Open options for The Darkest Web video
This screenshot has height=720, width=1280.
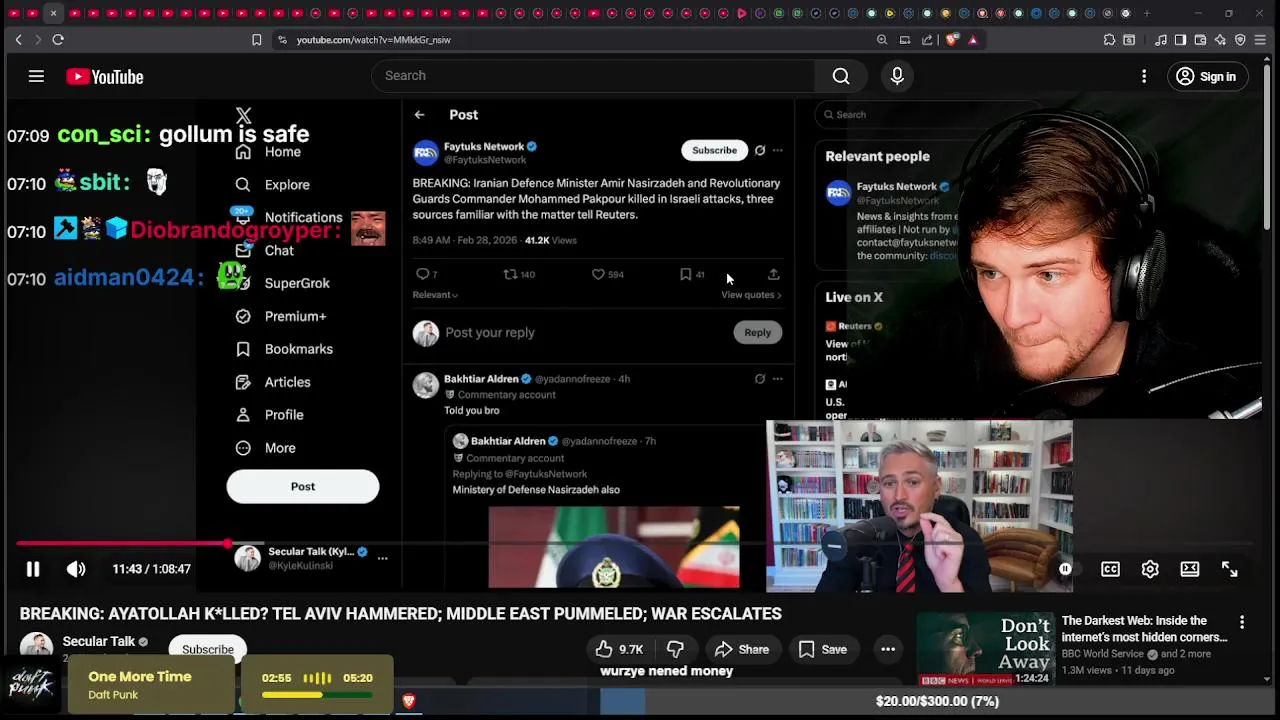1242,622
